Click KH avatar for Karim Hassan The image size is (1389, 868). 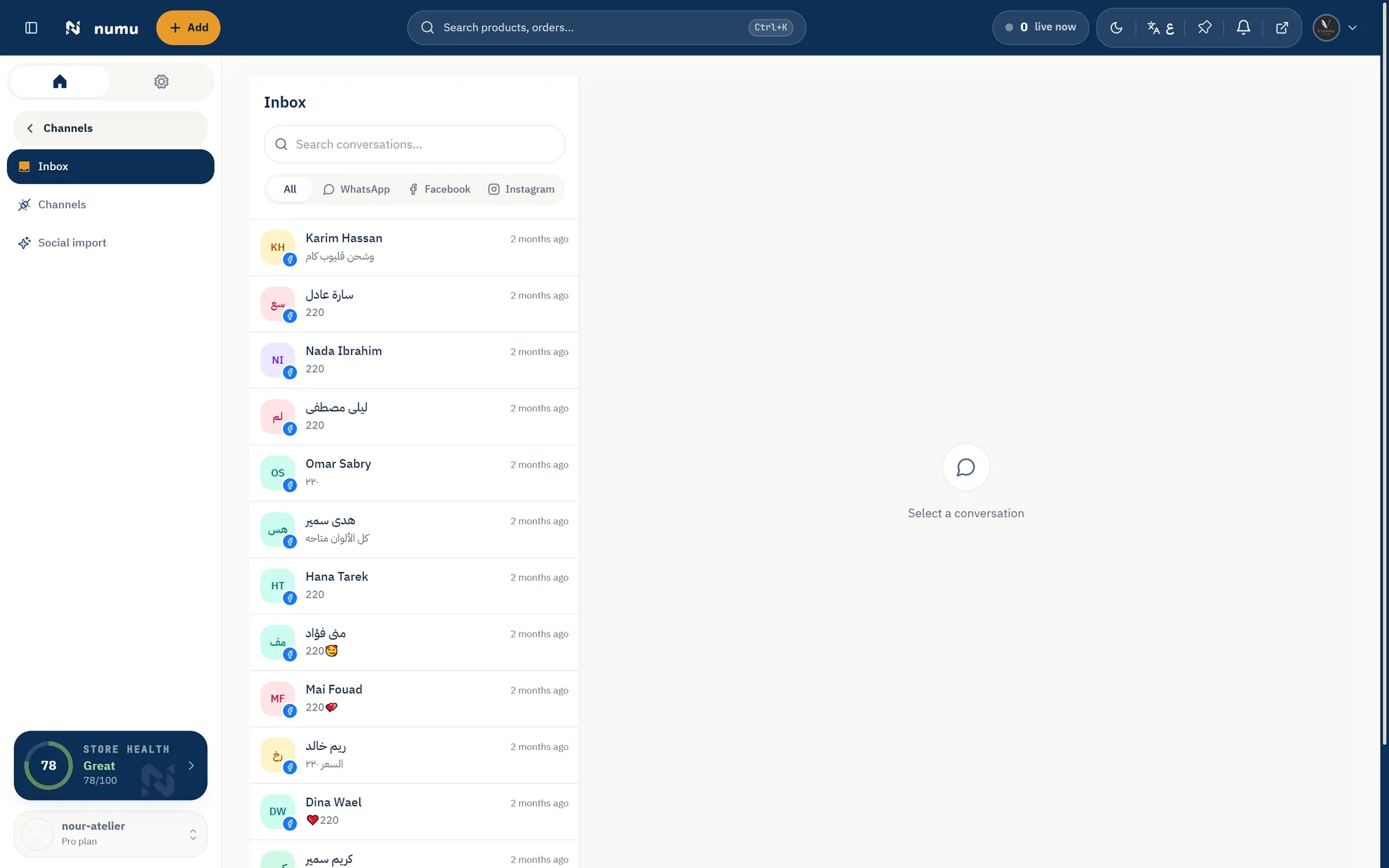point(278,247)
